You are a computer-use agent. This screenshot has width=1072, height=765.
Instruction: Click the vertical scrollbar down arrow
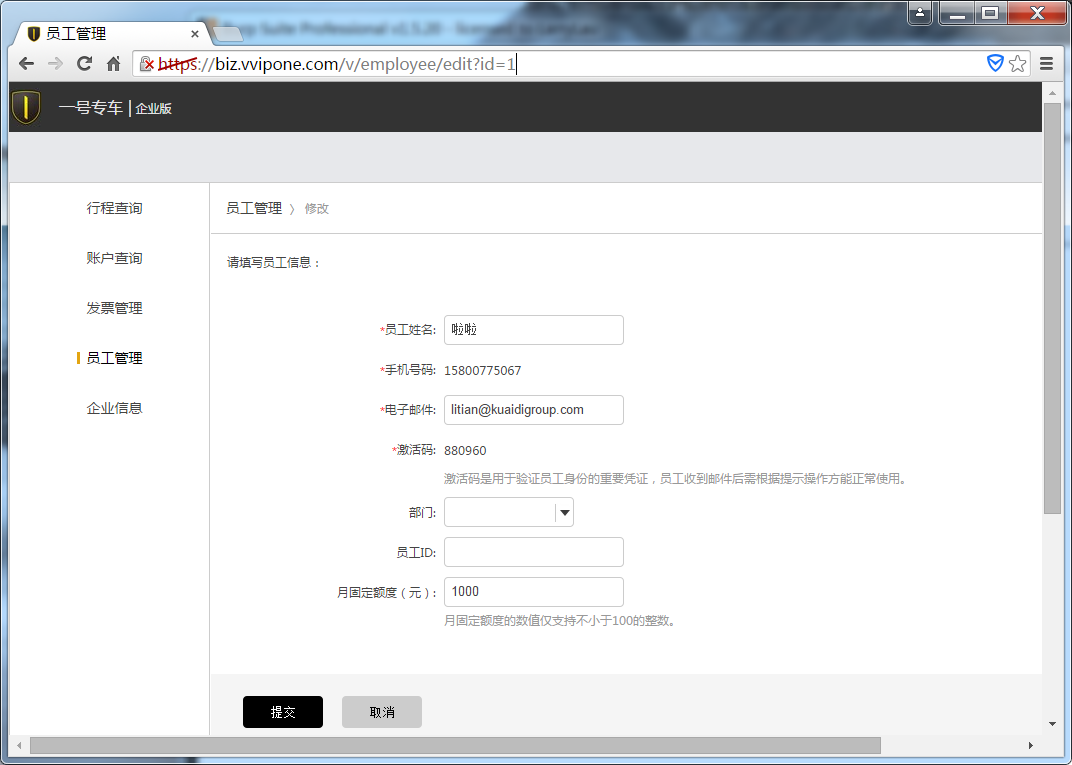(1051, 723)
